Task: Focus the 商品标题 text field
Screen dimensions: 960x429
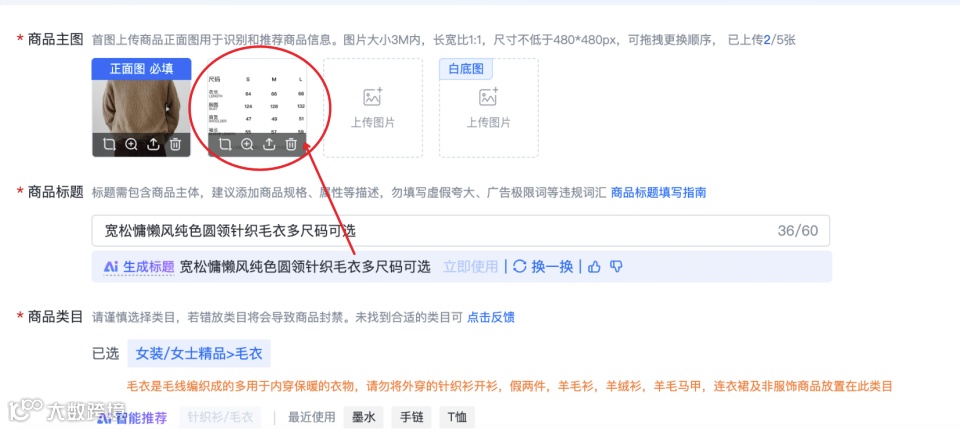Action: click(x=461, y=231)
